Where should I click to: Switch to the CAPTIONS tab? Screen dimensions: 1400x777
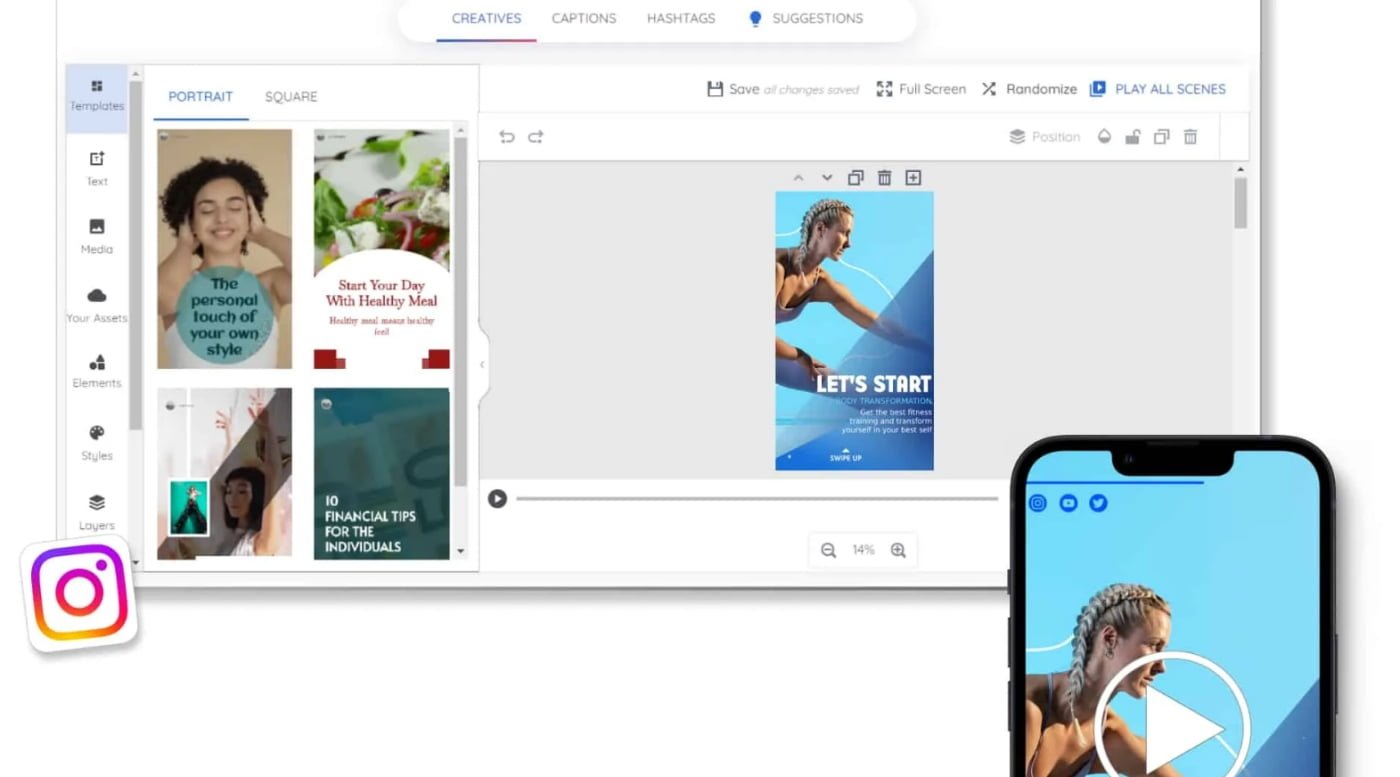coord(584,18)
